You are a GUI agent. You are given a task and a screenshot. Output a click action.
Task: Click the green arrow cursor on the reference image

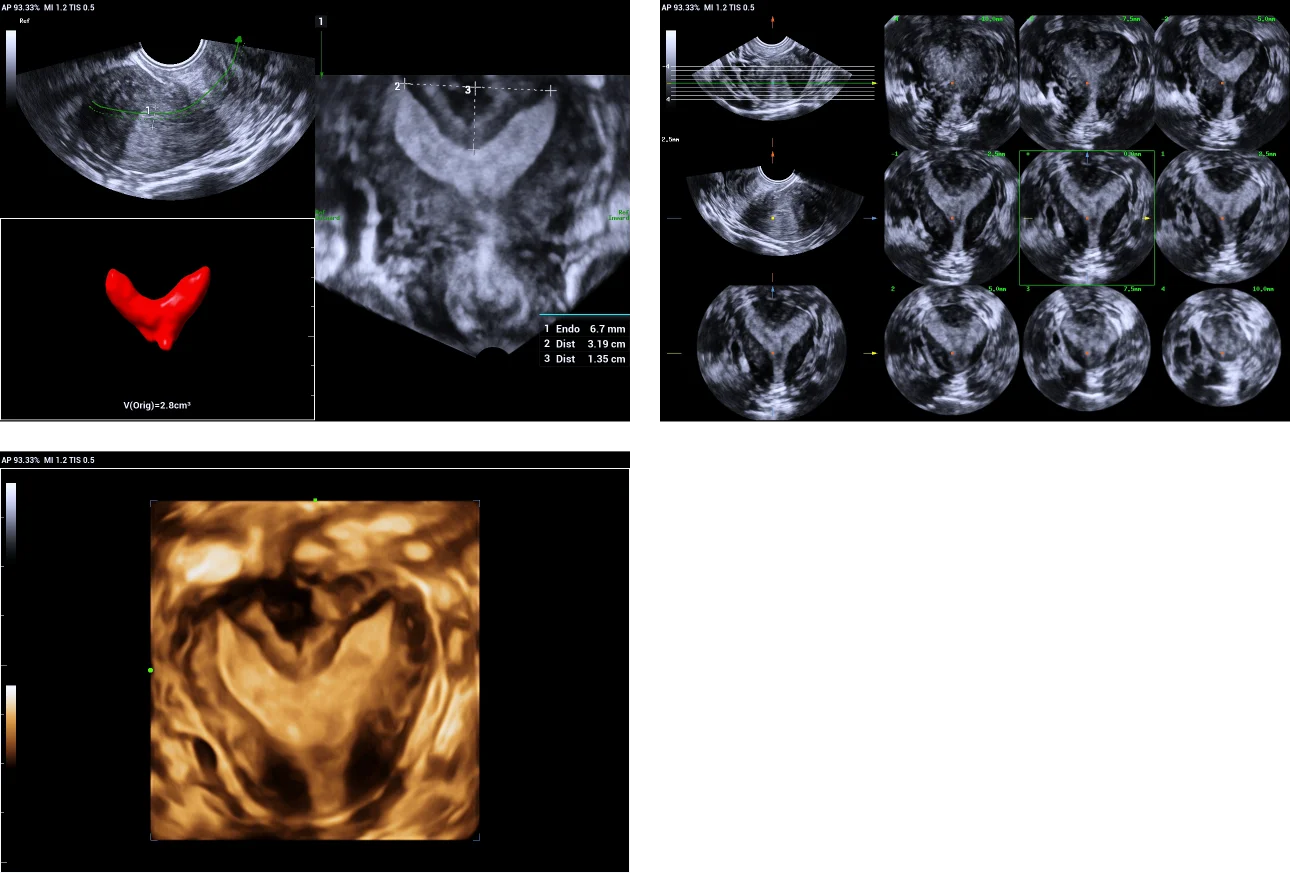(237, 40)
